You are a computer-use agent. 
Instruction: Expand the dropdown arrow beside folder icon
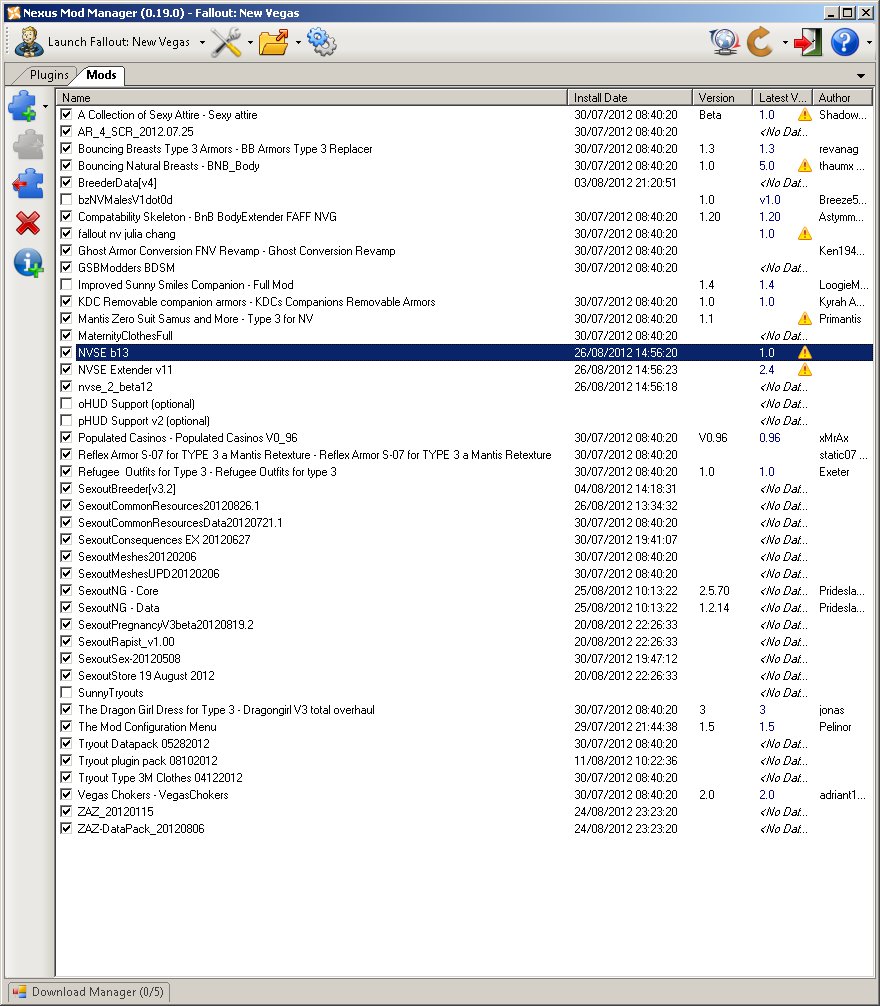pyautogui.click(x=296, y=43)
